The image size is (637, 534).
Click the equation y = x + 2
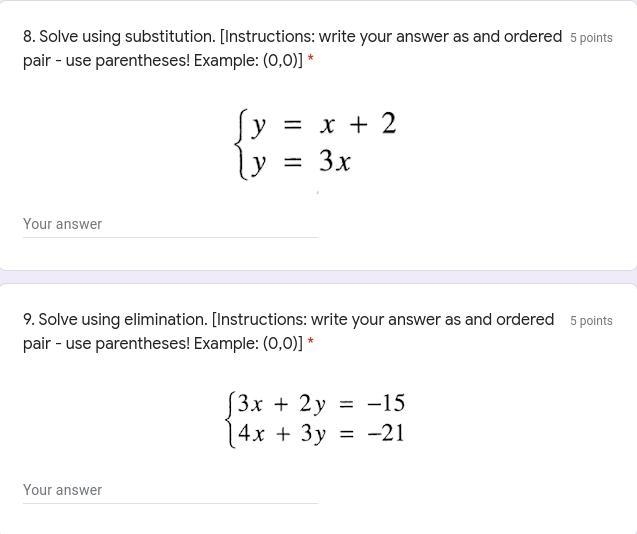[323, 124]
